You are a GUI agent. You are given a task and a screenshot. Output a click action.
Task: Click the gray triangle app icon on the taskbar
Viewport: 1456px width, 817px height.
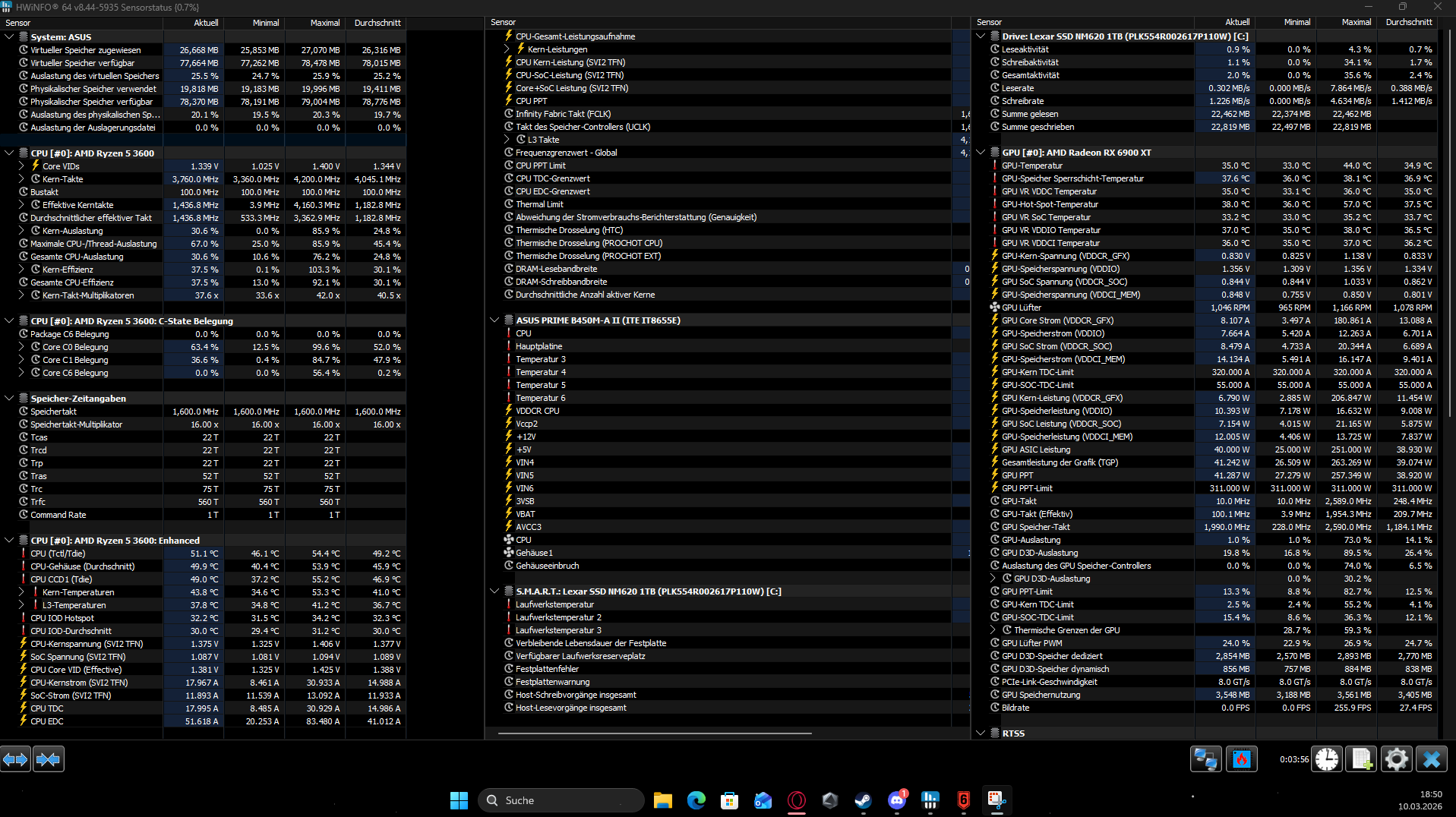pyautogui.click(x=829, y=800)
